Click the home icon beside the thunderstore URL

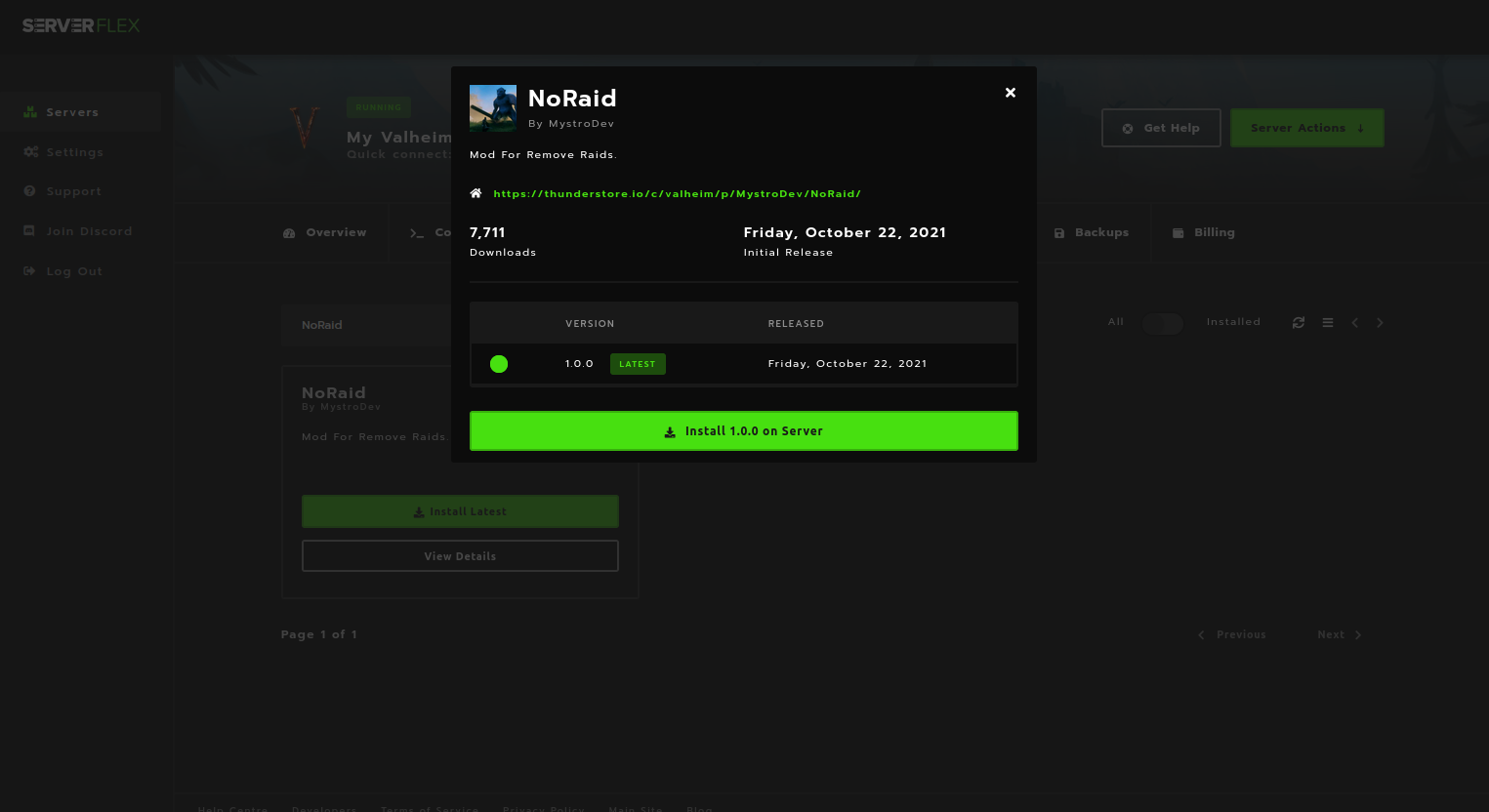pos(476,193)
